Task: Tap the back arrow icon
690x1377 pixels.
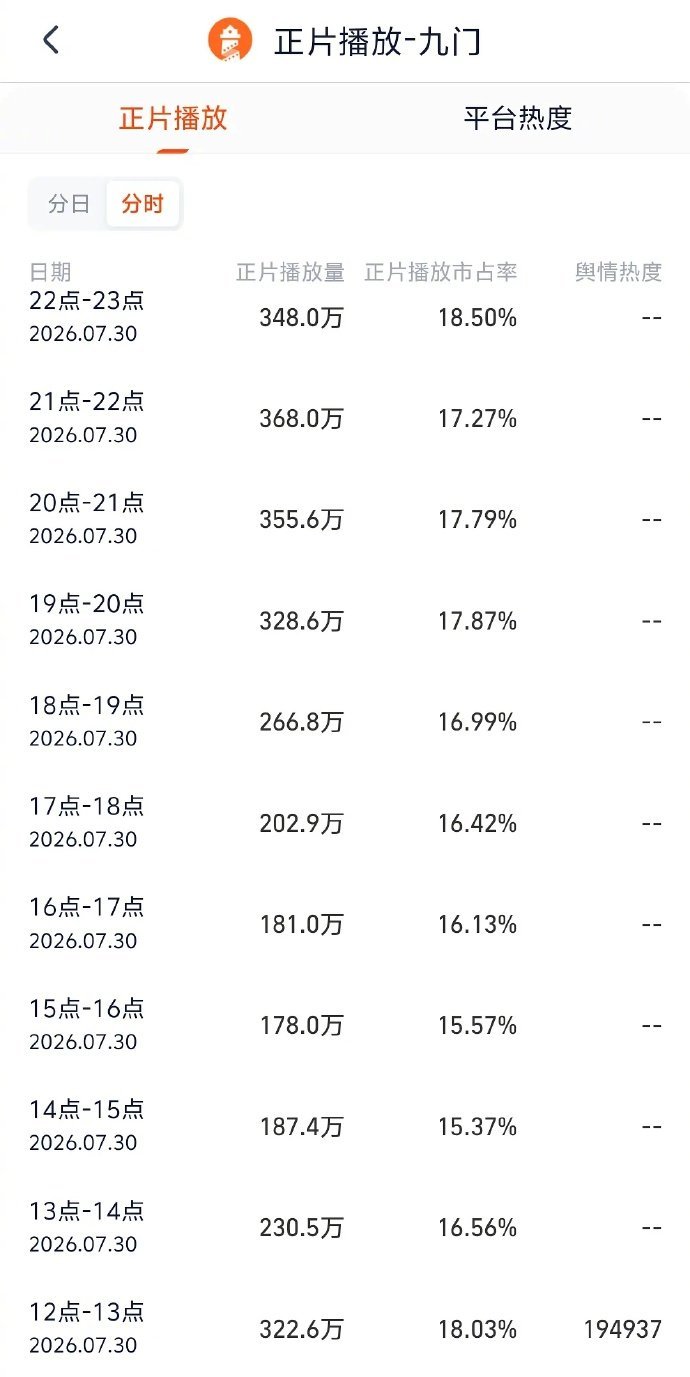Action: tap(51, 40)
